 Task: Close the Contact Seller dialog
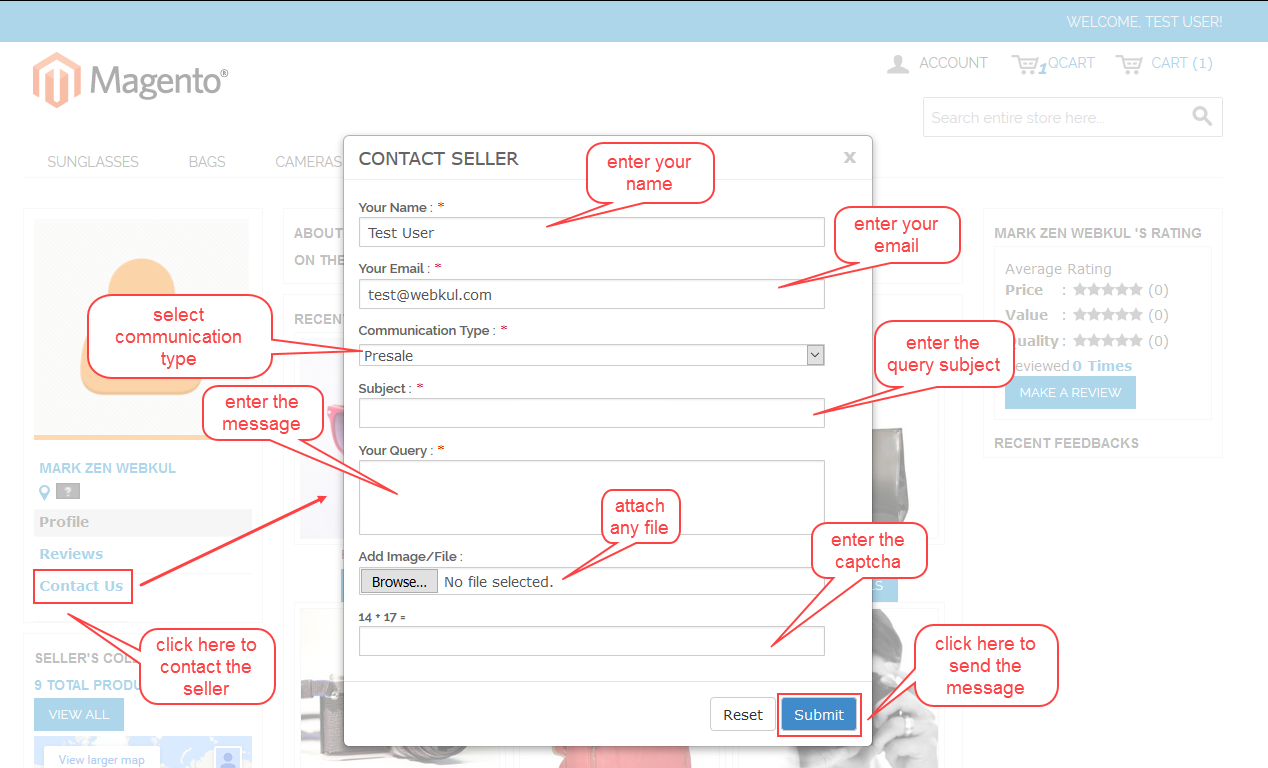coord(850,157)
